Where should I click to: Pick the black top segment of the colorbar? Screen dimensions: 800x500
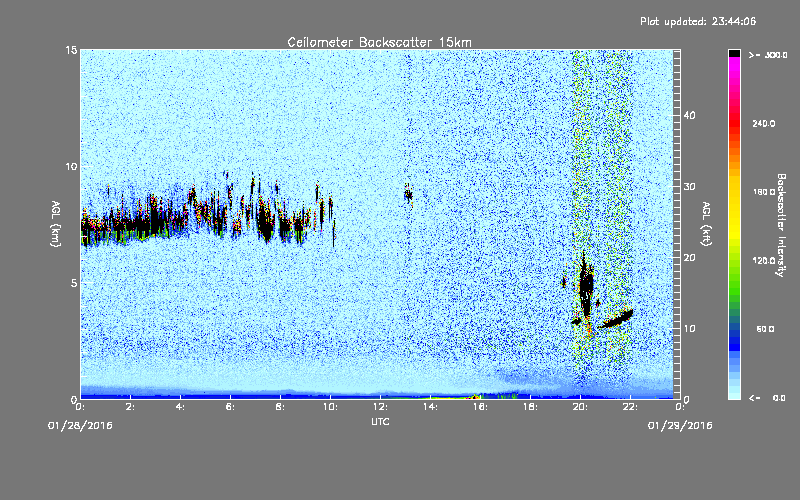click(734, 53)
